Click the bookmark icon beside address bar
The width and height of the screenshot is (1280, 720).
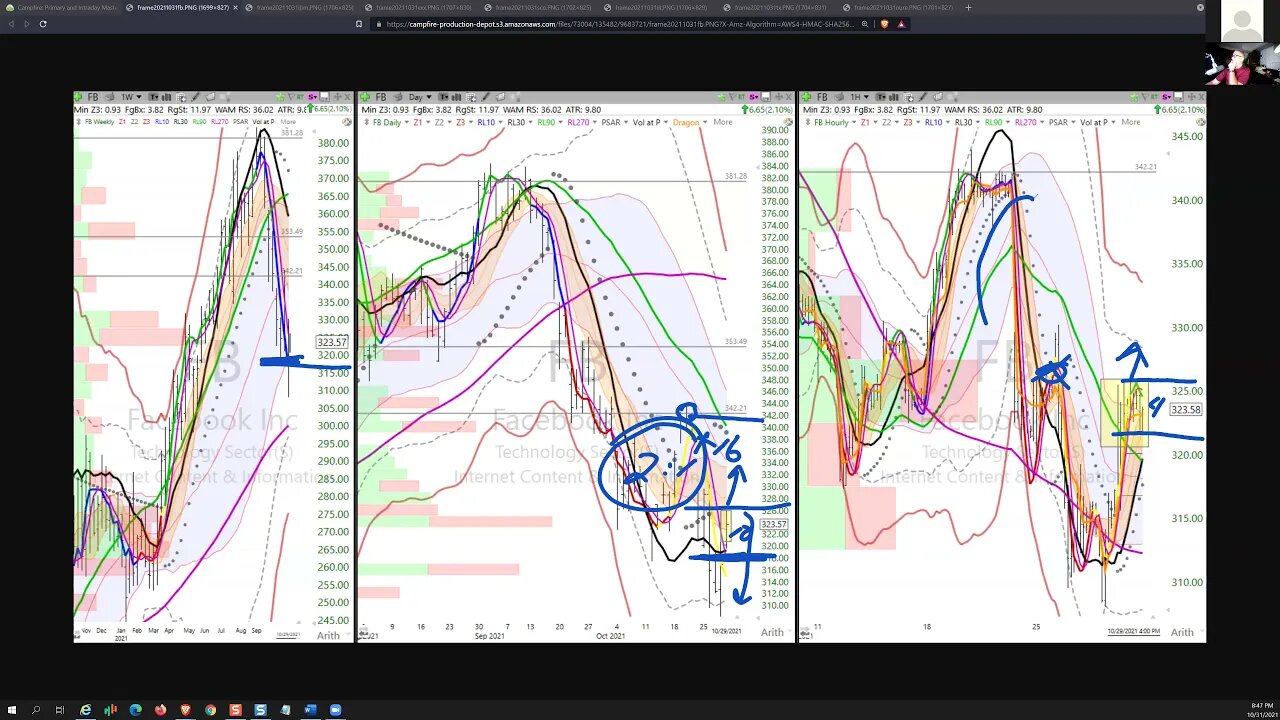click(358, 24)
